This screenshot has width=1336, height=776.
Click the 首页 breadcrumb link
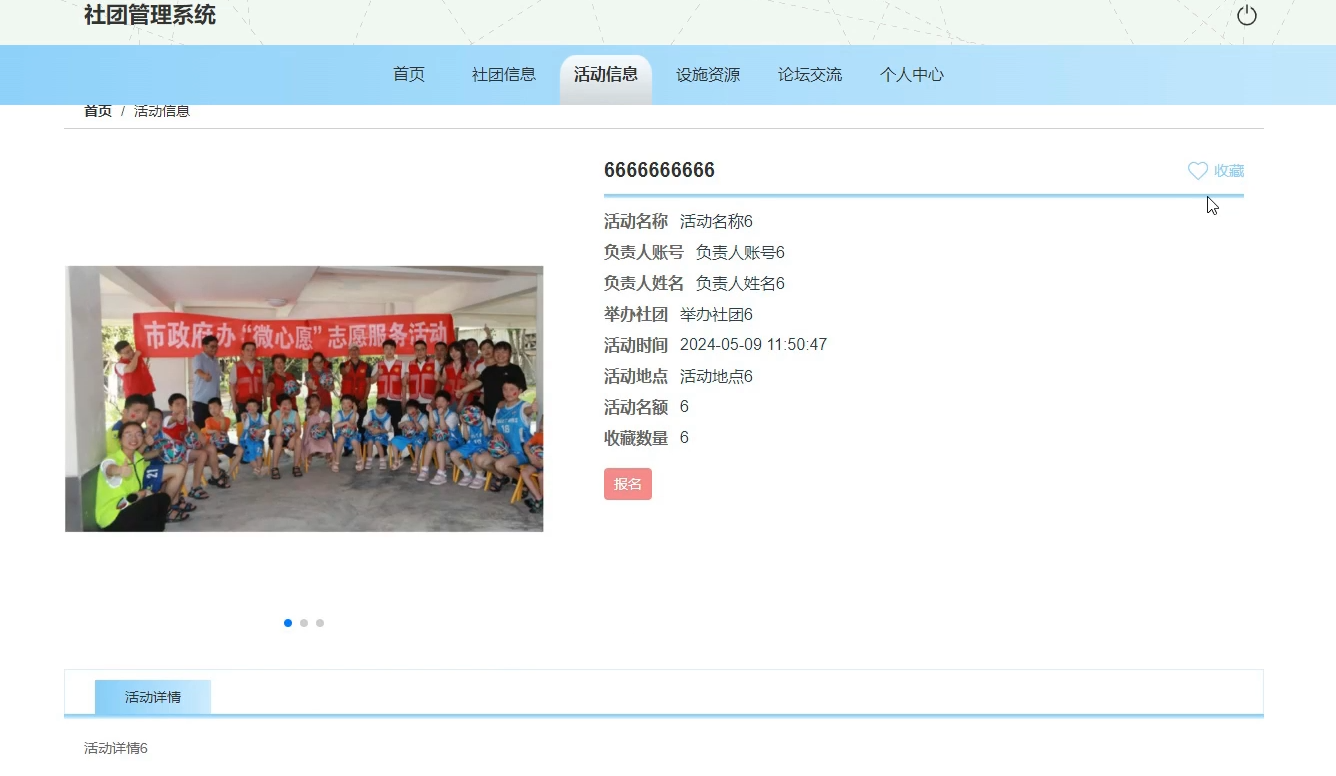point(98,111)
